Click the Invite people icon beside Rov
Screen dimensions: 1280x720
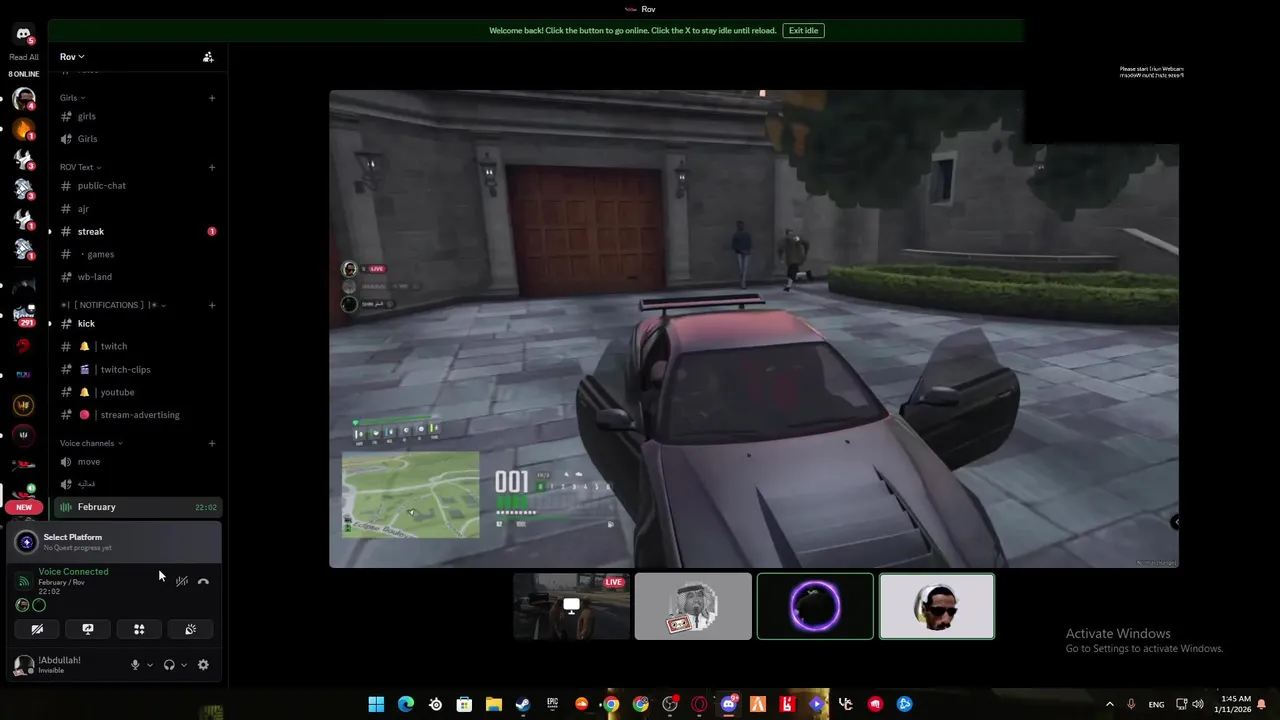pyautogui.click(x=208, y=57)
